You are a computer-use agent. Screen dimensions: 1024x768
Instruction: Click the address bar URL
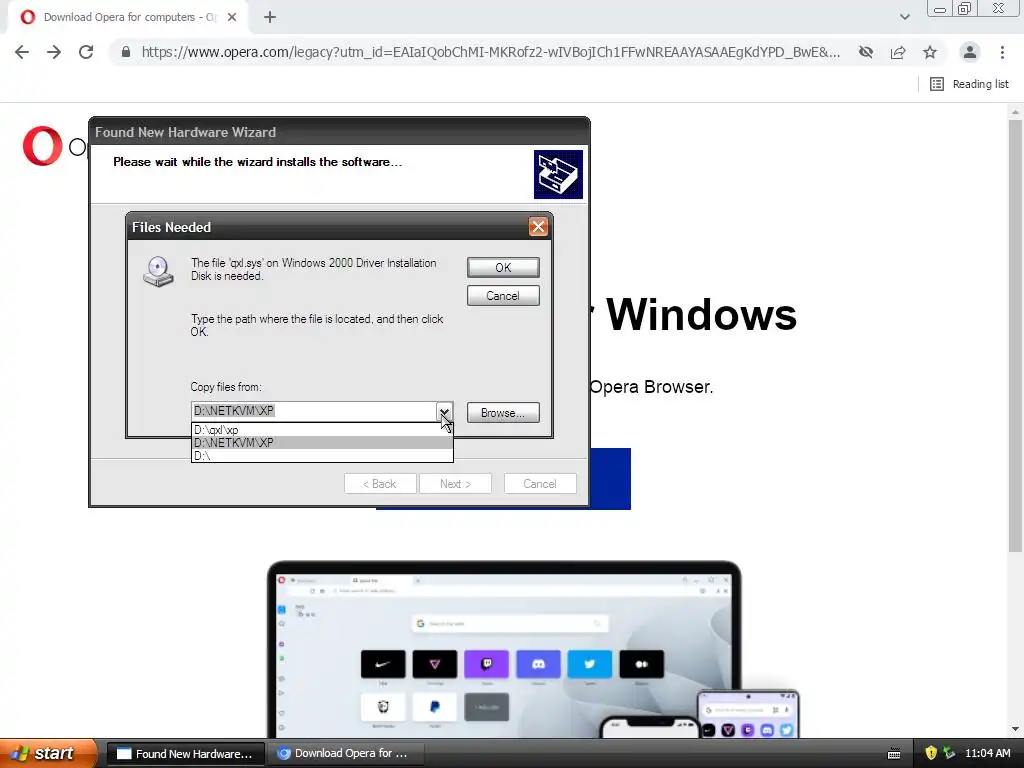(490, 52)
